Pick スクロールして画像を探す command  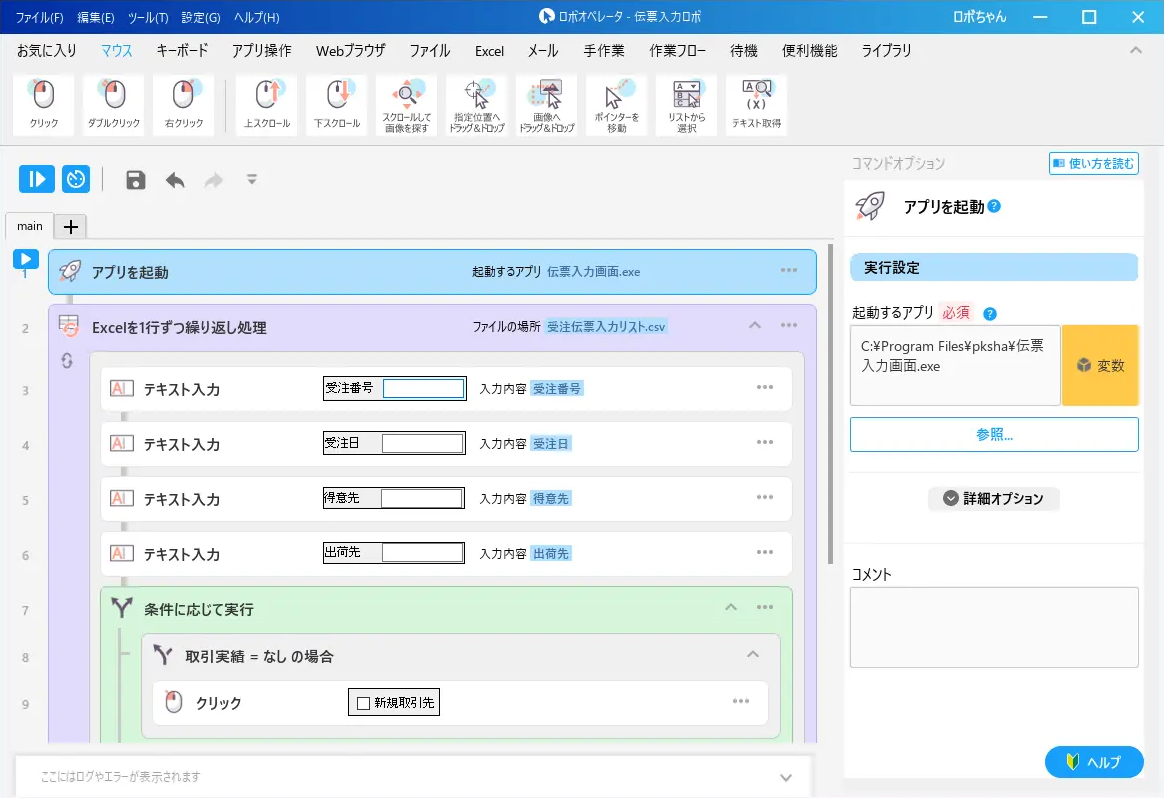[x=407, y=105]
